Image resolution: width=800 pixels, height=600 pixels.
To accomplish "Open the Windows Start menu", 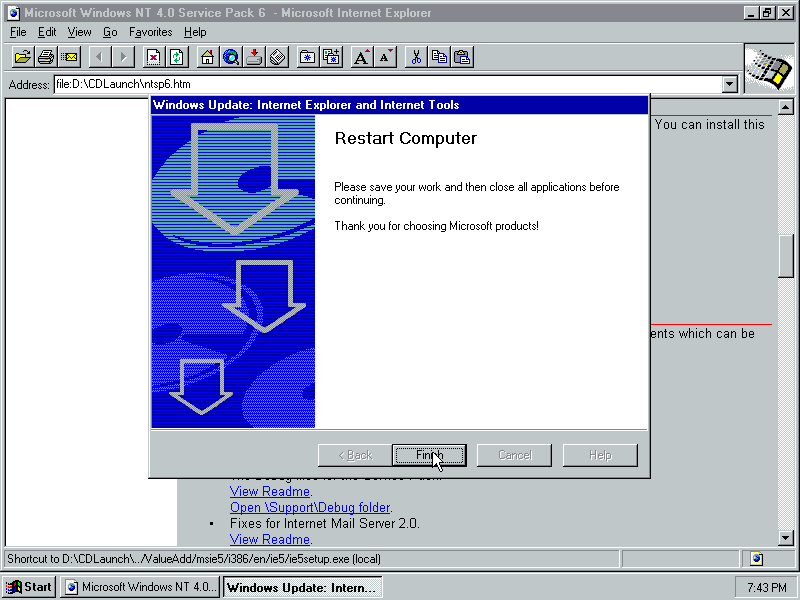I will pos(29,587).
